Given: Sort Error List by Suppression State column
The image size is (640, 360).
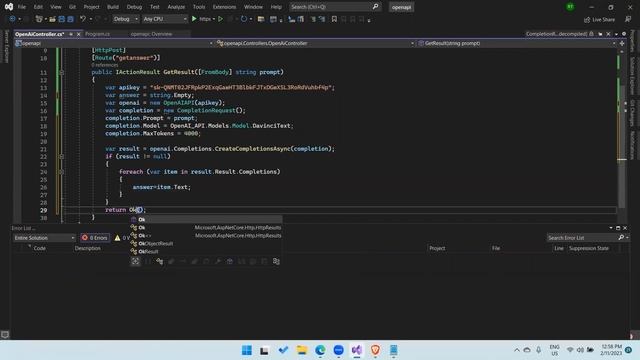Looking at the screenshot, I should 589,248.
